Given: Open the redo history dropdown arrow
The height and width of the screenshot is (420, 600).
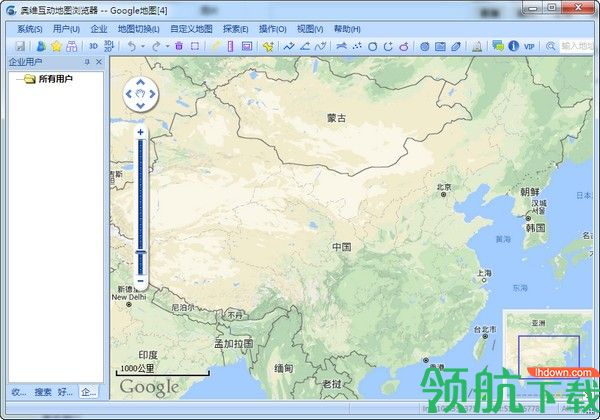Looking at the screenshot, I should (x=167, y=46).
